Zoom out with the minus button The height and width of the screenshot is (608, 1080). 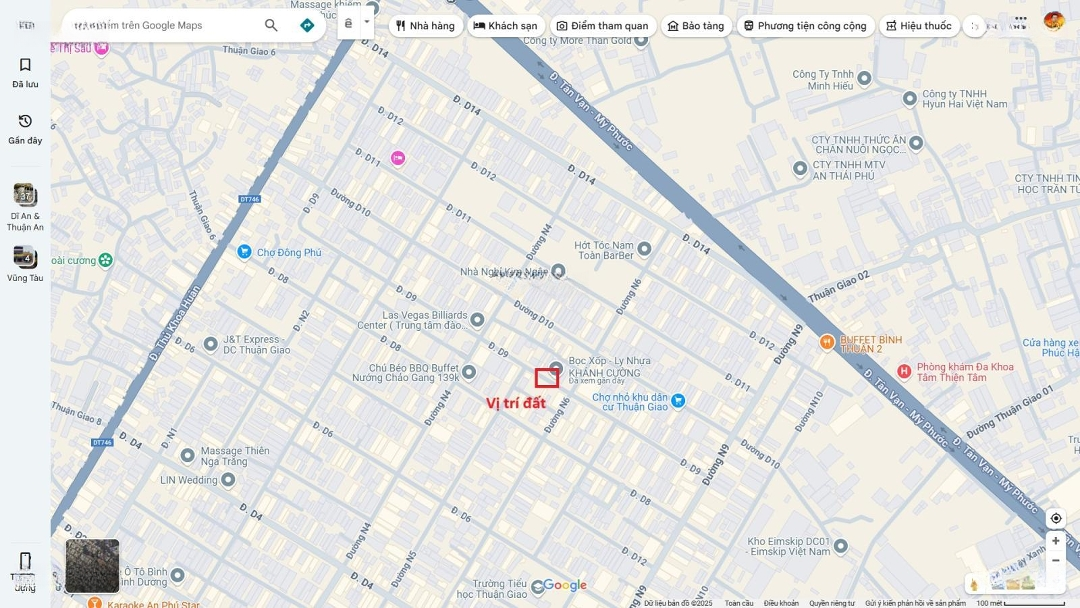1055,560
